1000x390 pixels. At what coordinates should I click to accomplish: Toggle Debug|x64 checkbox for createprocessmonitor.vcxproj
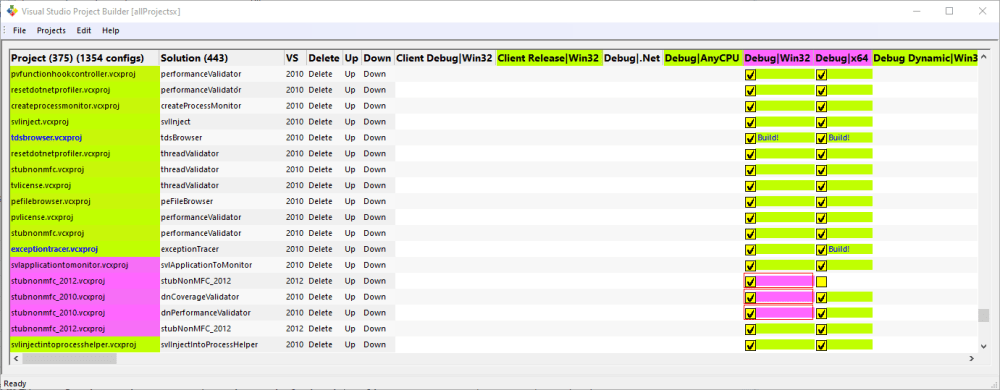click(x=821, y=106)
